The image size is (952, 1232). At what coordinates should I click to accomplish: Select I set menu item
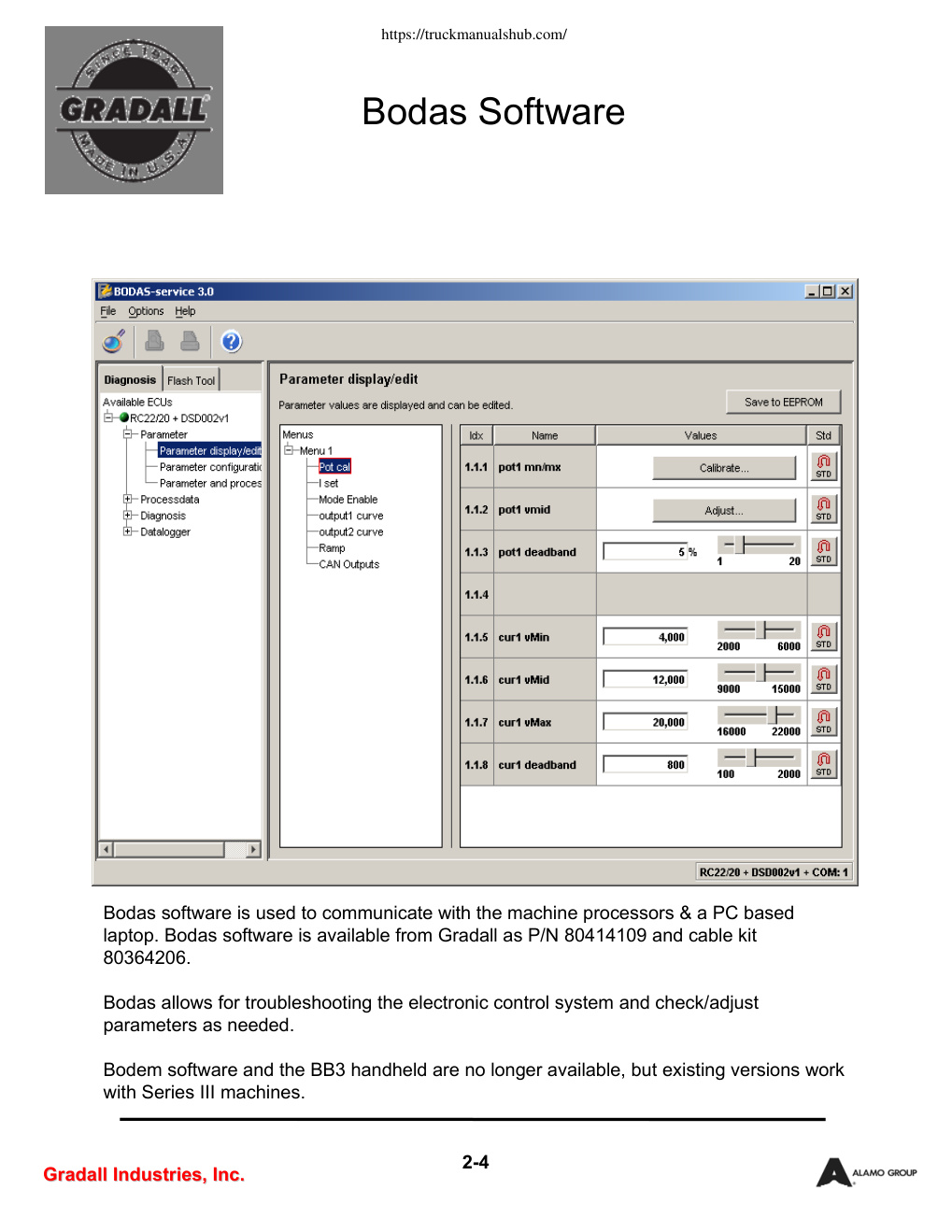(x=329, y=484)
